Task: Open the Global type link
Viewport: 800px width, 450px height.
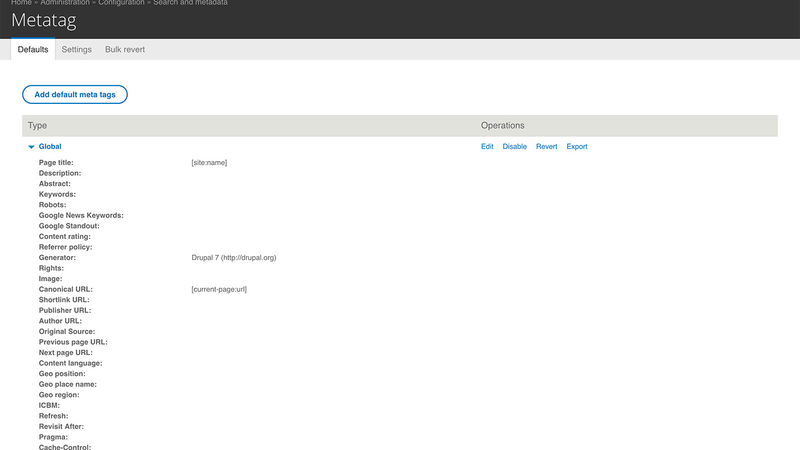Action: (x=50, y=146)
